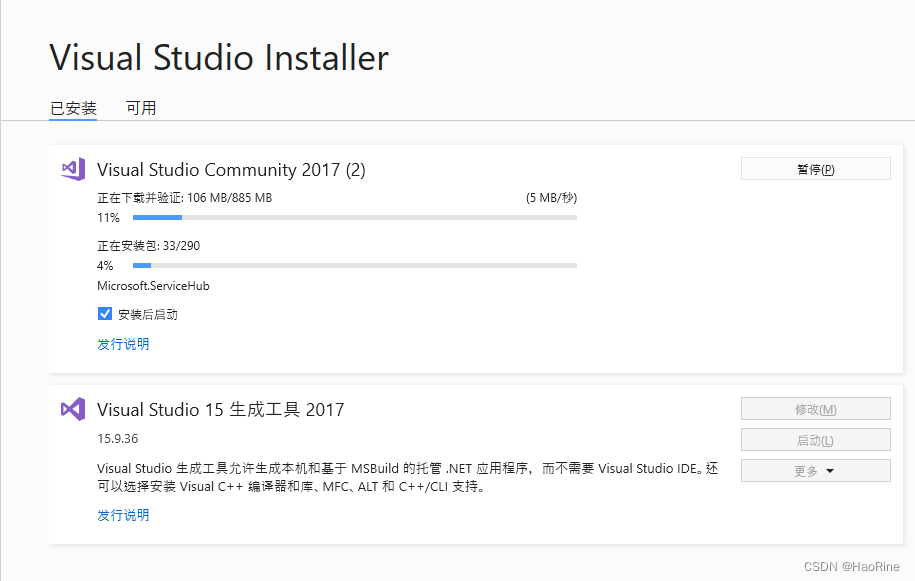Open 发行说明 for Visual Studio Community 2017

(x=123, y=343)
